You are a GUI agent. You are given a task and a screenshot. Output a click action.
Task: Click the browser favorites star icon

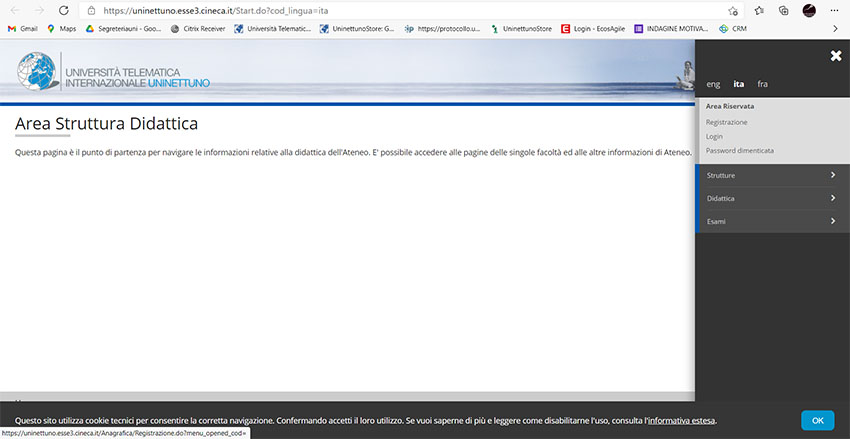[759, 10]
